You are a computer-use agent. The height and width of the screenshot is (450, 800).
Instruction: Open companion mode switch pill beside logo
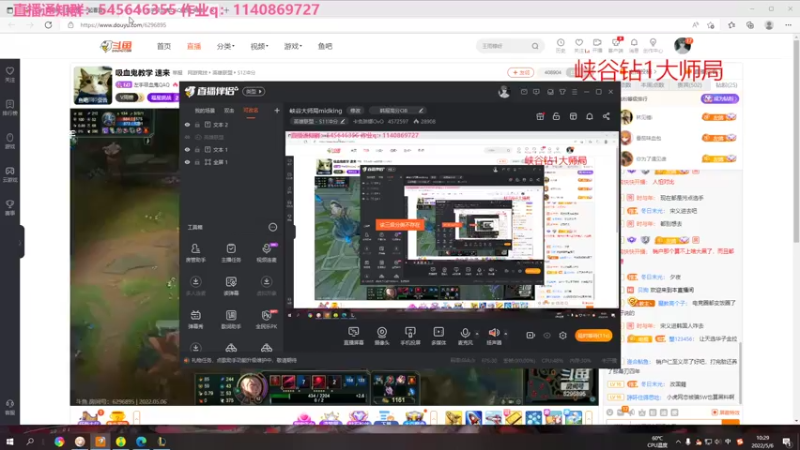point(254,92)
